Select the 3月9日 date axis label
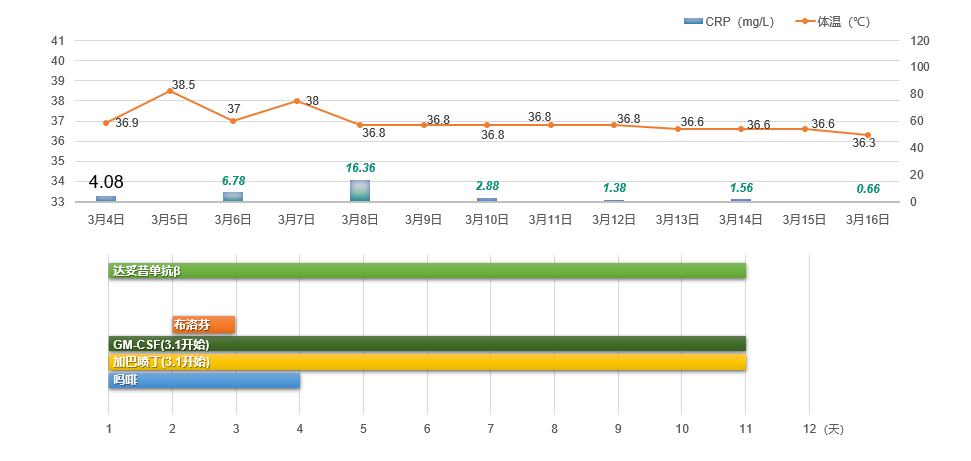The height and width of the screenshot is (461, 971). [x=424, y=220]
